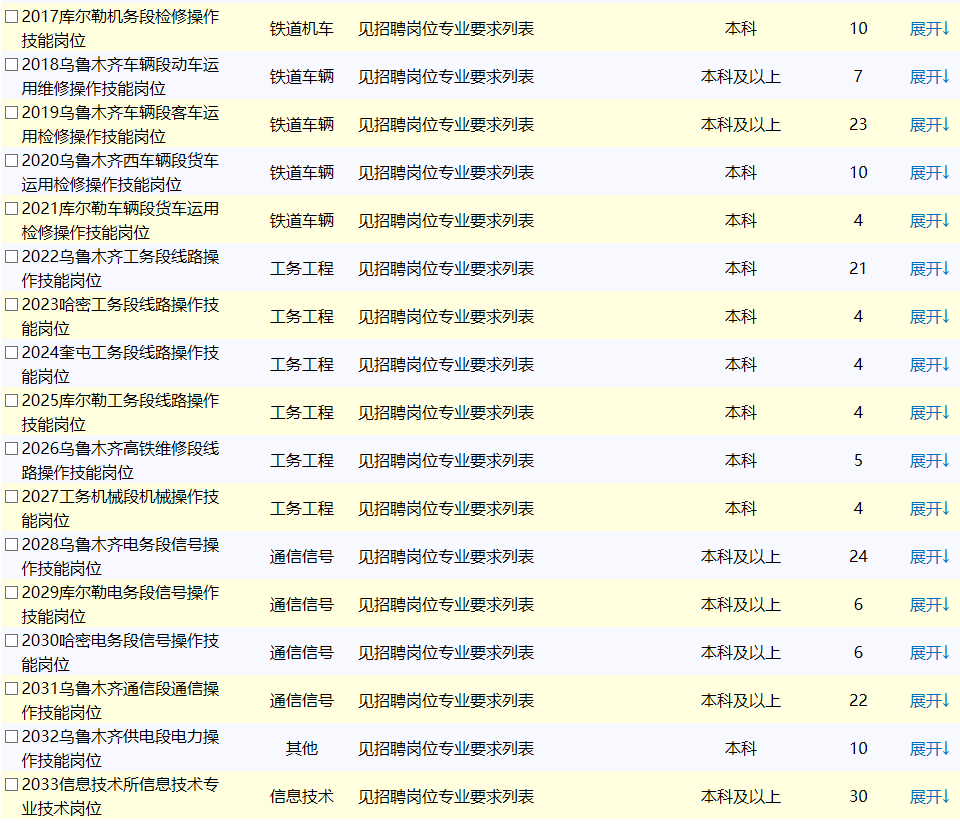
Task: Click 铁道车辆 in the 2018 row
Action: [302, 77]
